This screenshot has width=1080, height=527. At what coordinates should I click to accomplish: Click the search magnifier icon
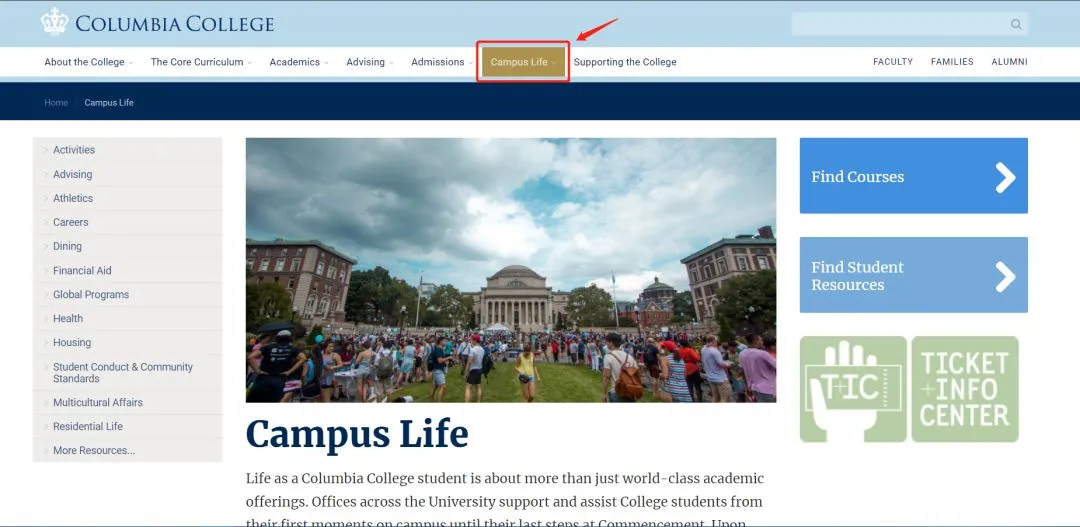(x=1016, y=24)
